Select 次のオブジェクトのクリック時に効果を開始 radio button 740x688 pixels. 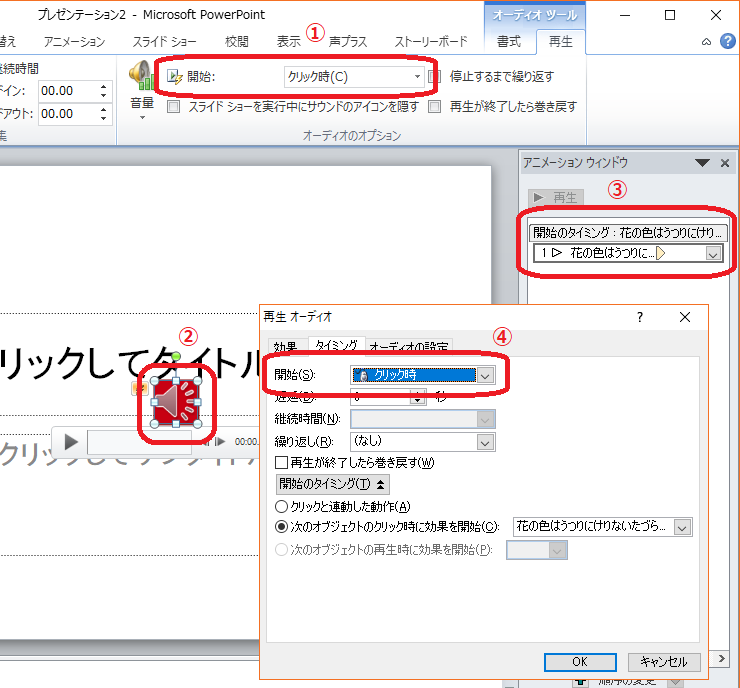(281, 527)
